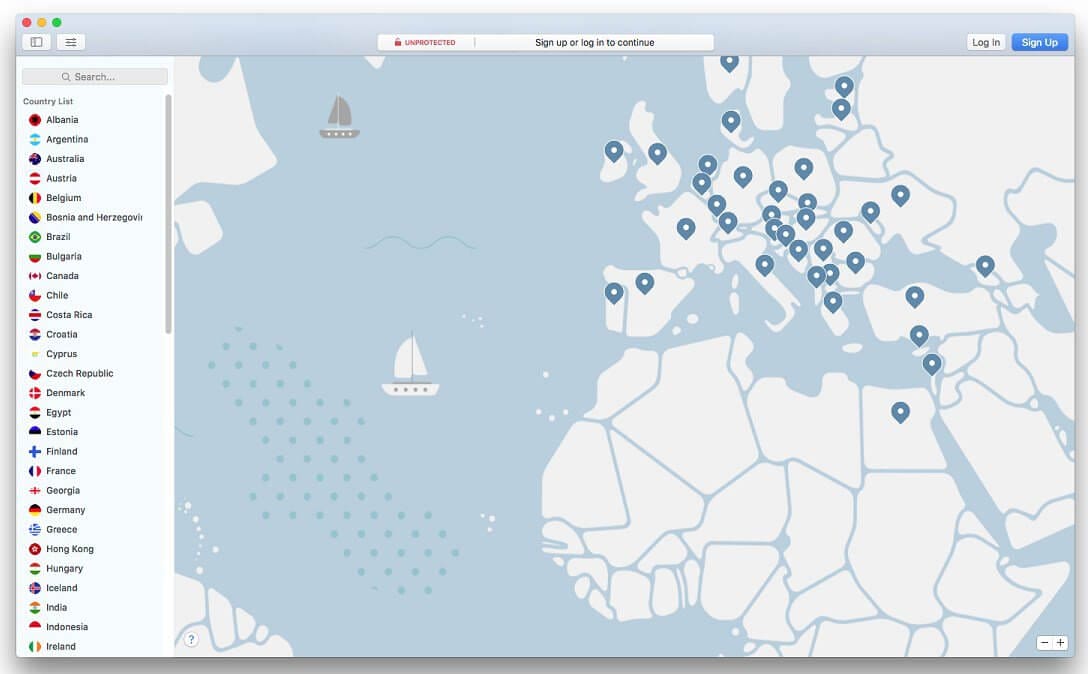Click the help question mark on the map
This screenshot has height=674, width=1088.
[x=191, y=639]
